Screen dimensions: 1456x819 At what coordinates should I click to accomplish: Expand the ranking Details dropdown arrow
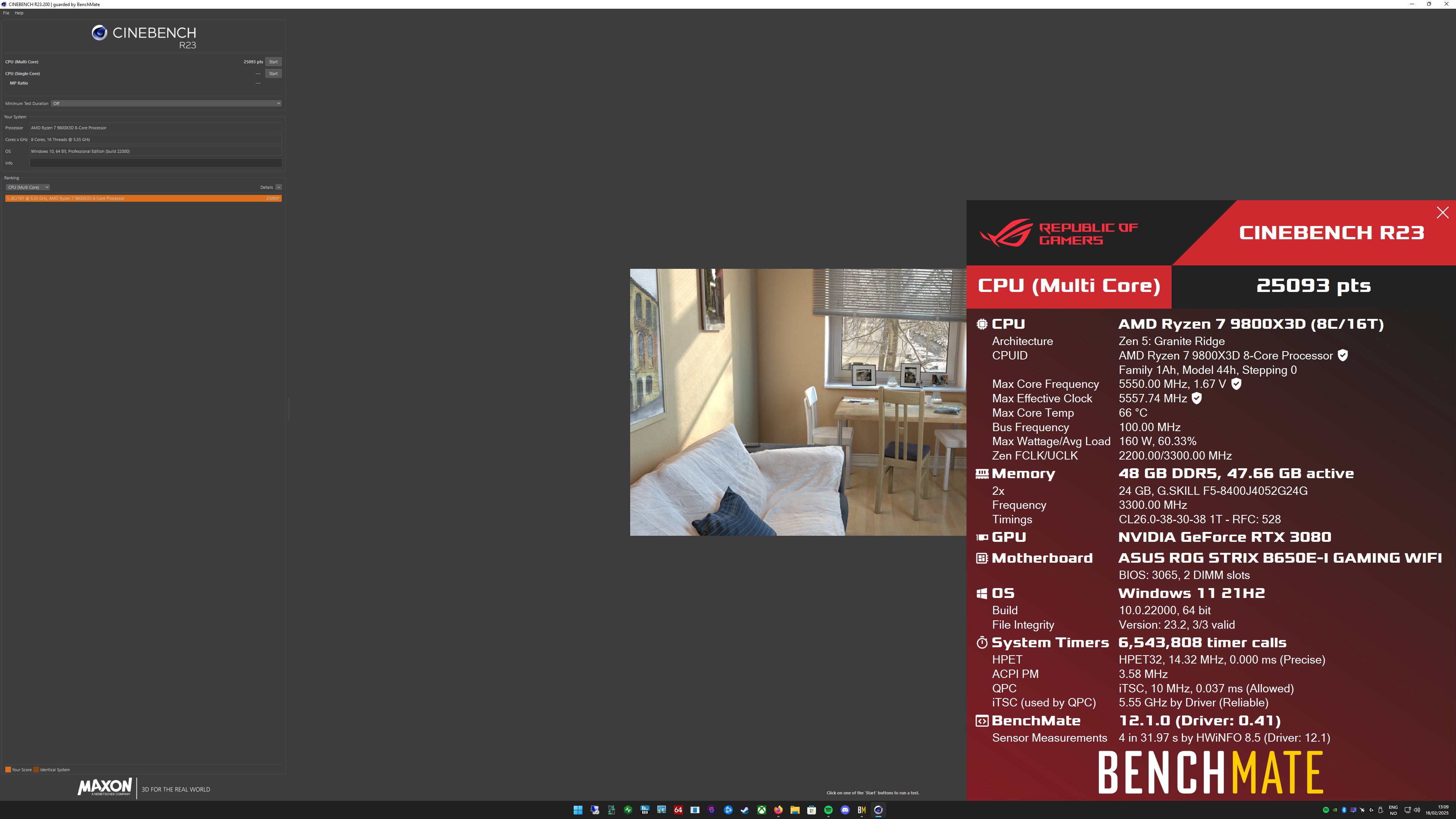coord(279,187)
